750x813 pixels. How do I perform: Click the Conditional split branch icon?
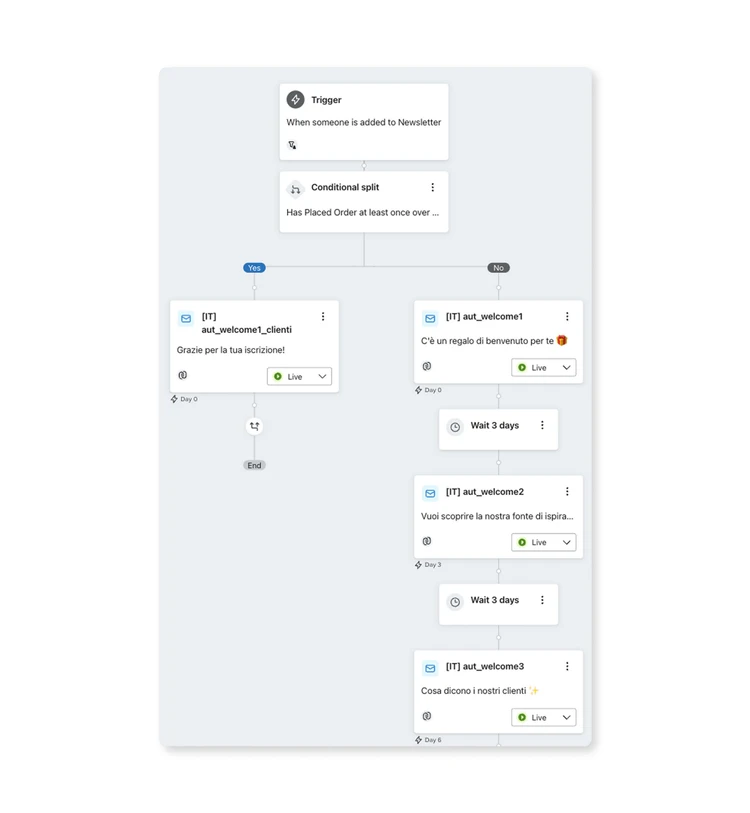point(295,188)
